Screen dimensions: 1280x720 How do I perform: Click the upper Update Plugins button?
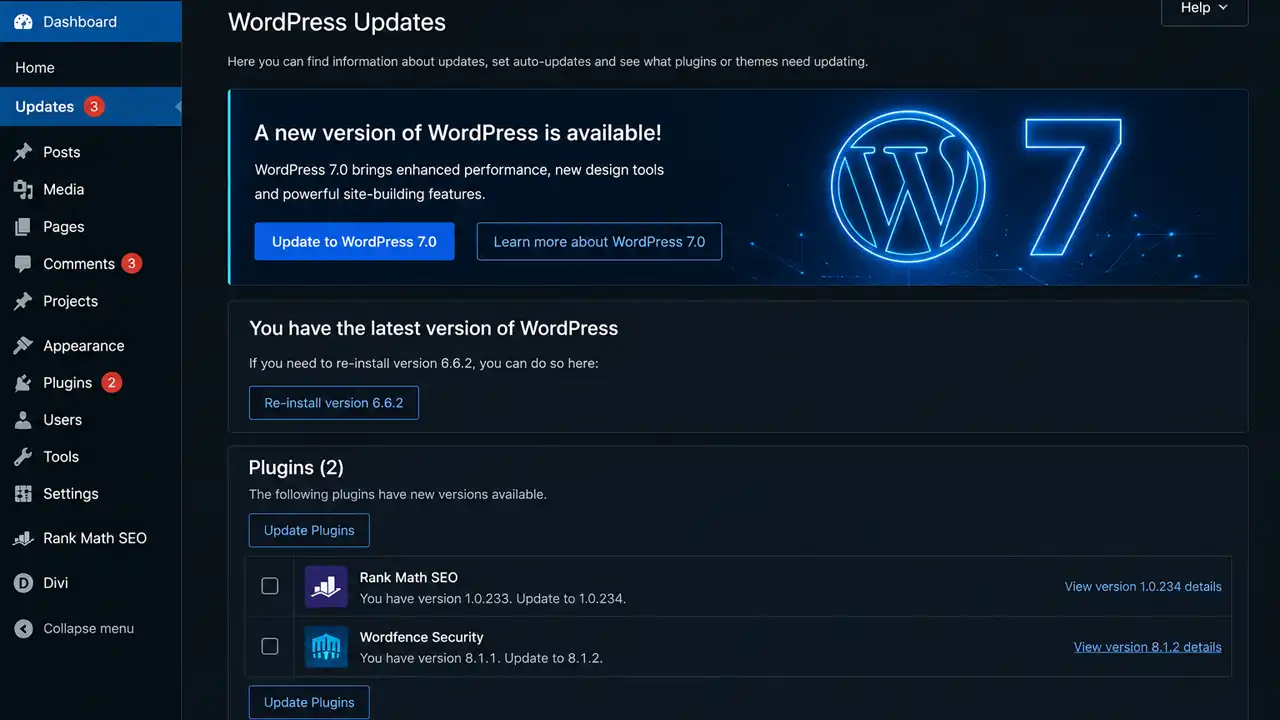click(309, 530)
